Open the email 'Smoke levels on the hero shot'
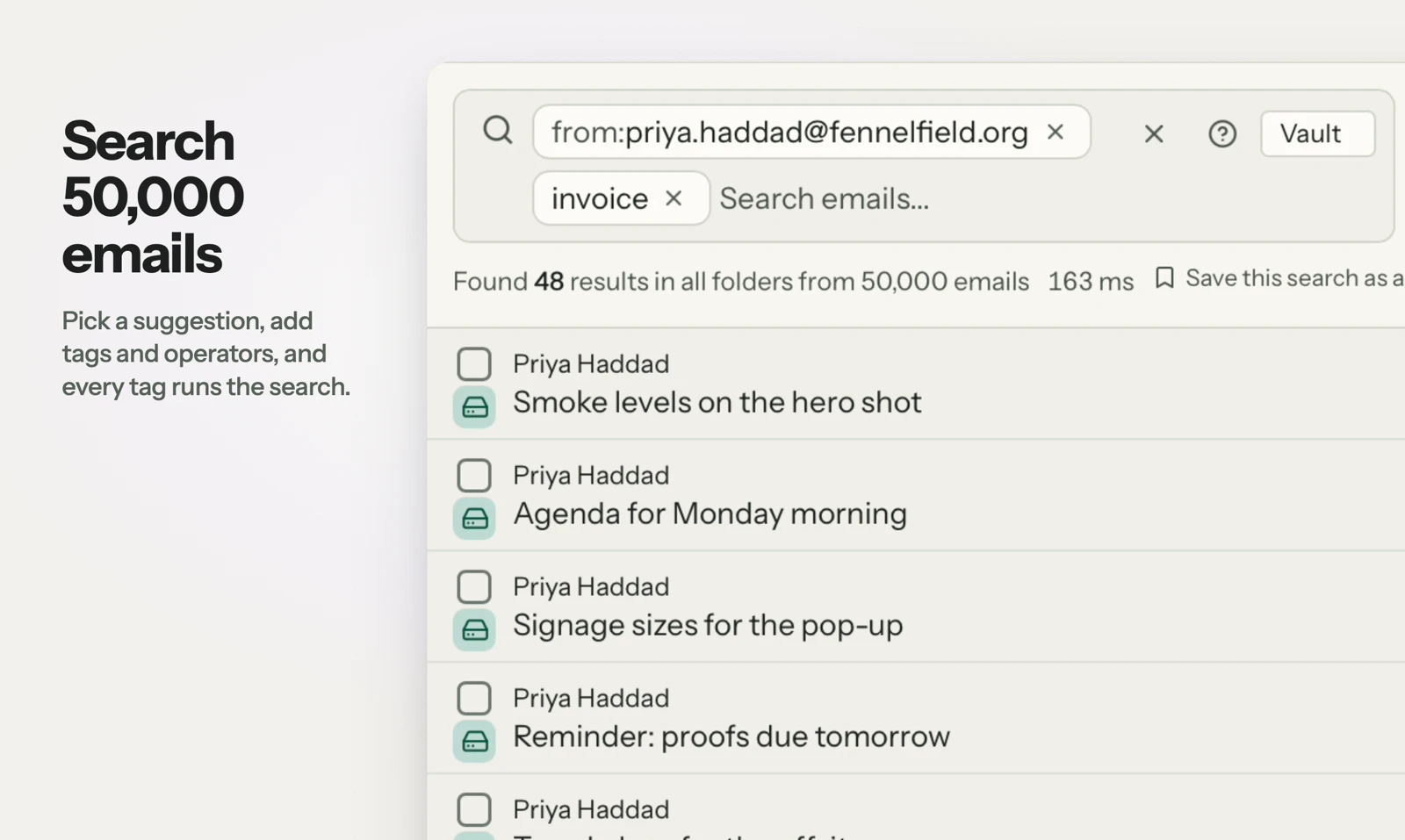 (717, 402)
